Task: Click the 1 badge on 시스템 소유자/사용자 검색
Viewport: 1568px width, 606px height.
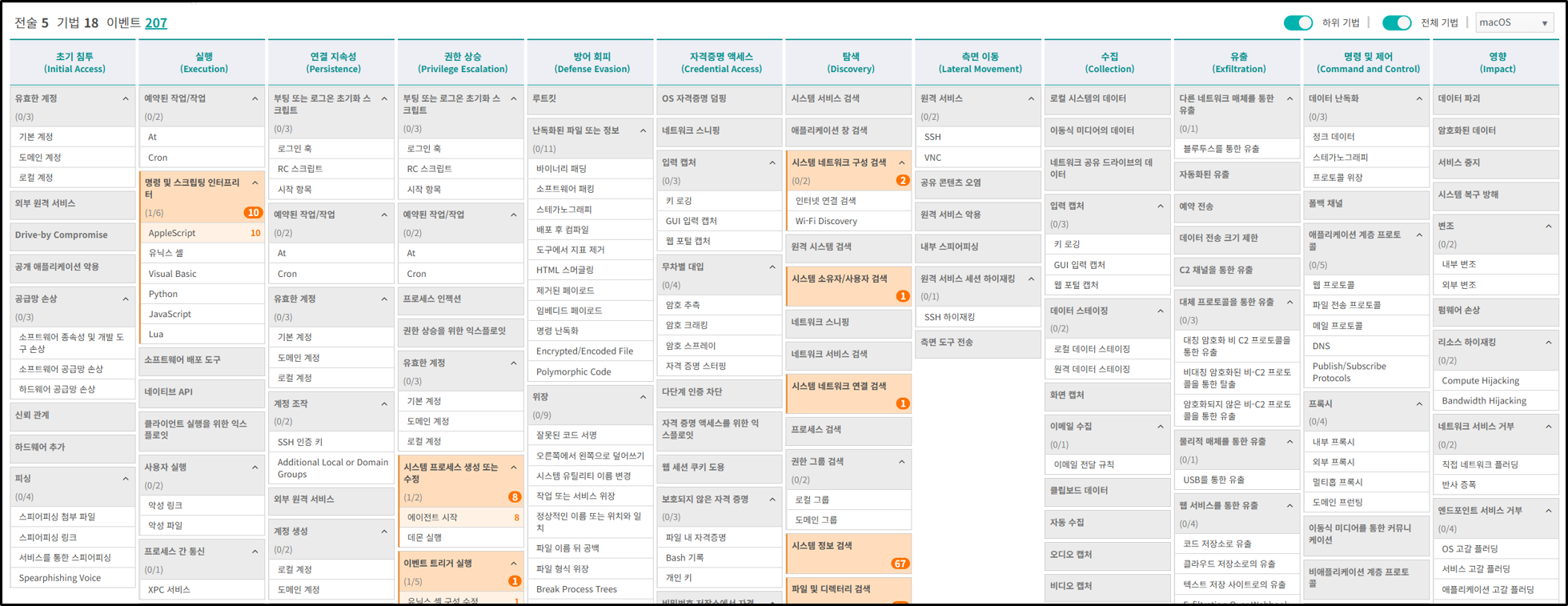Action: (x=902, y=296)
